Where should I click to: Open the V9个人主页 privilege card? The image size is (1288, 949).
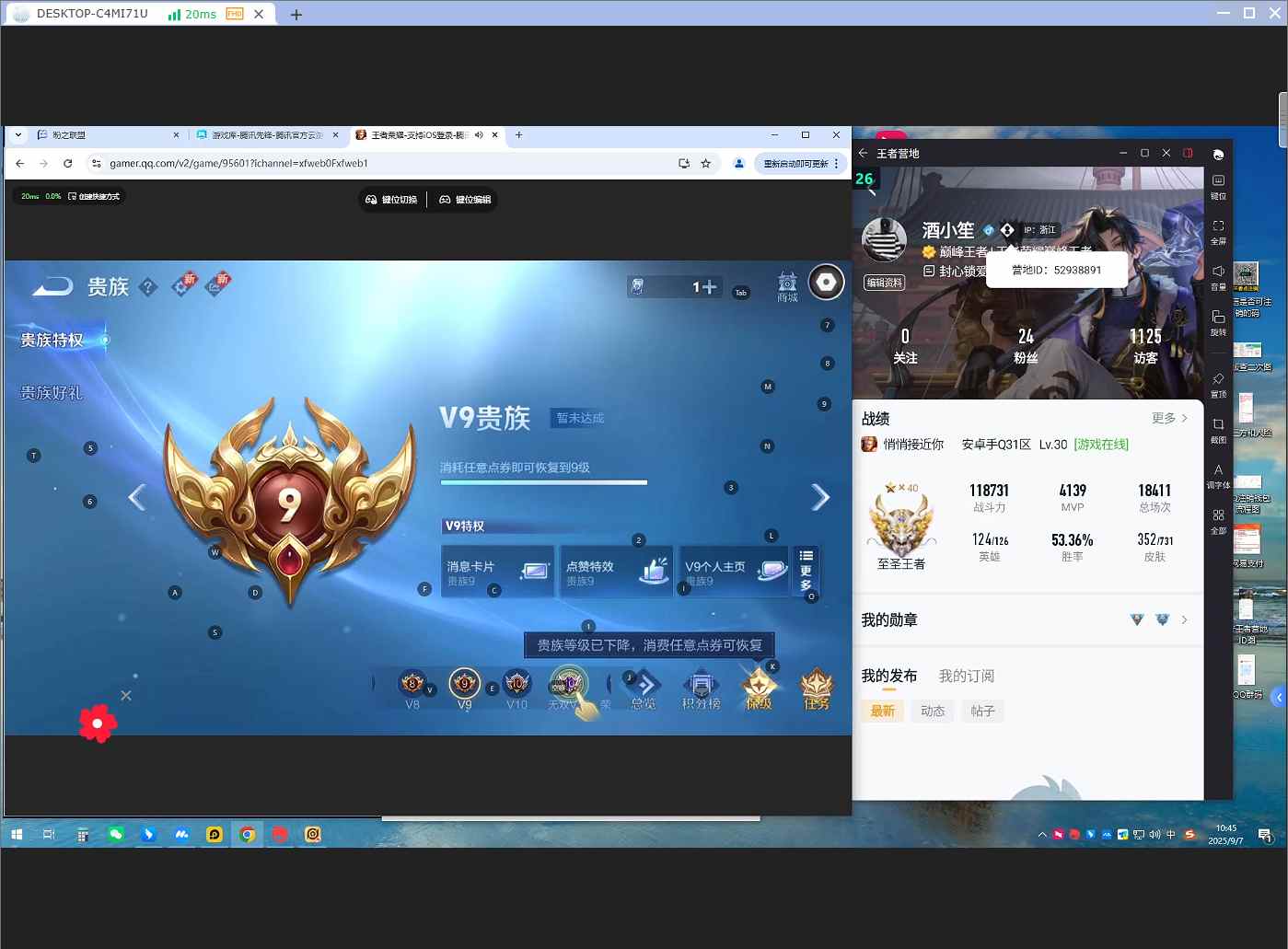click(x=736, y=572)
